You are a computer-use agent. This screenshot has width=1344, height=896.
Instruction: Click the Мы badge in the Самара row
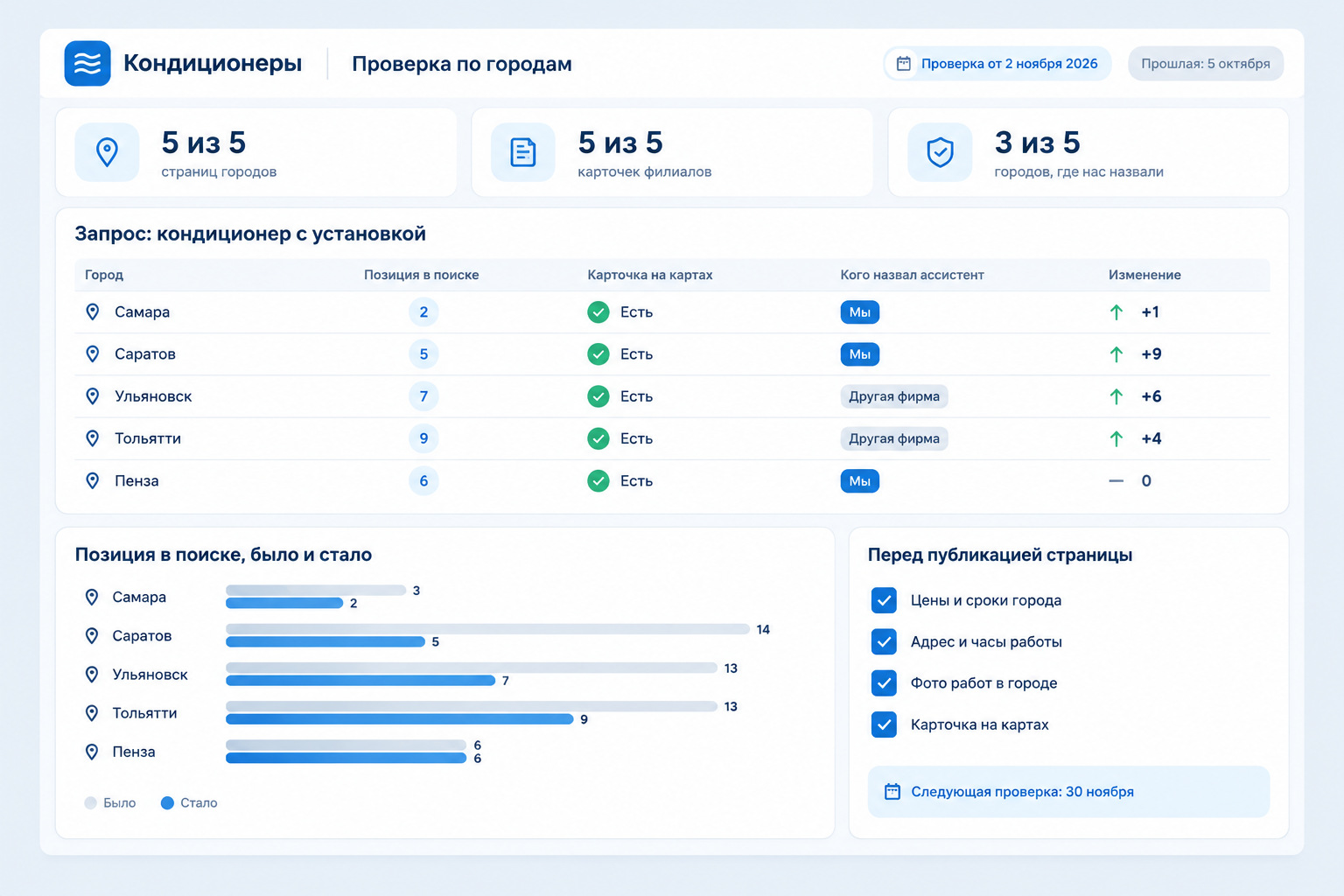click(x=860, y=312)
